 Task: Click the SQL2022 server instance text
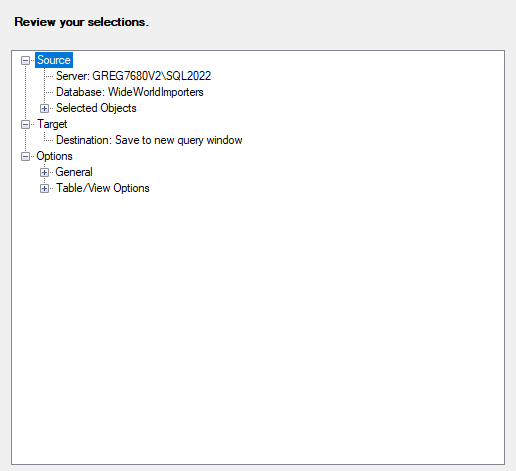point(188,76)
